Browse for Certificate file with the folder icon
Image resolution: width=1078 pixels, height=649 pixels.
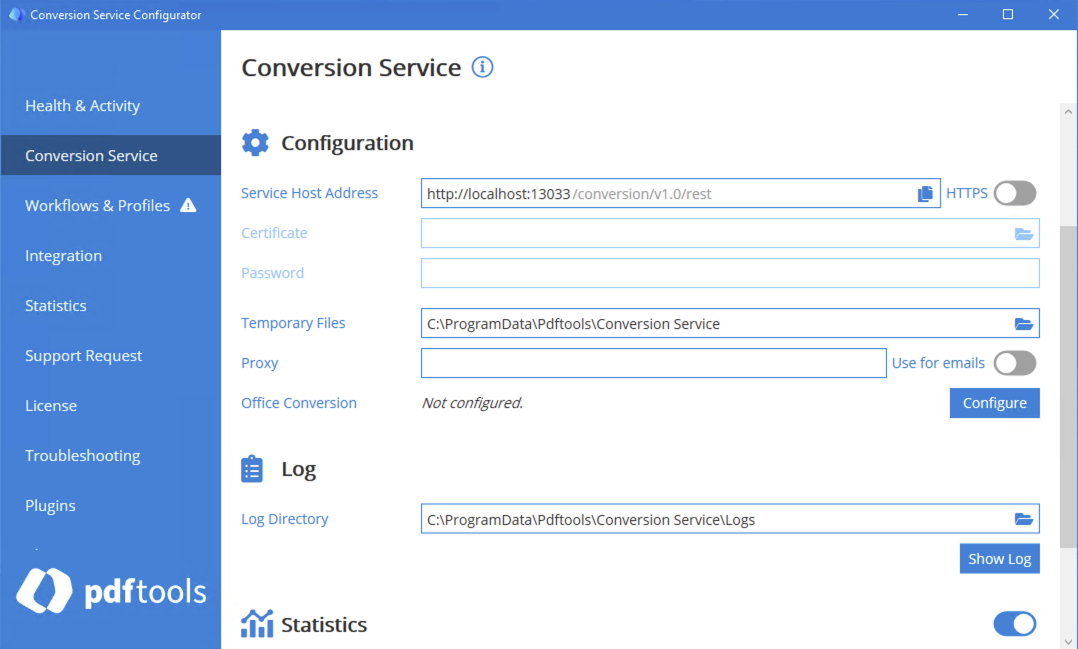tap(1024, 234)
